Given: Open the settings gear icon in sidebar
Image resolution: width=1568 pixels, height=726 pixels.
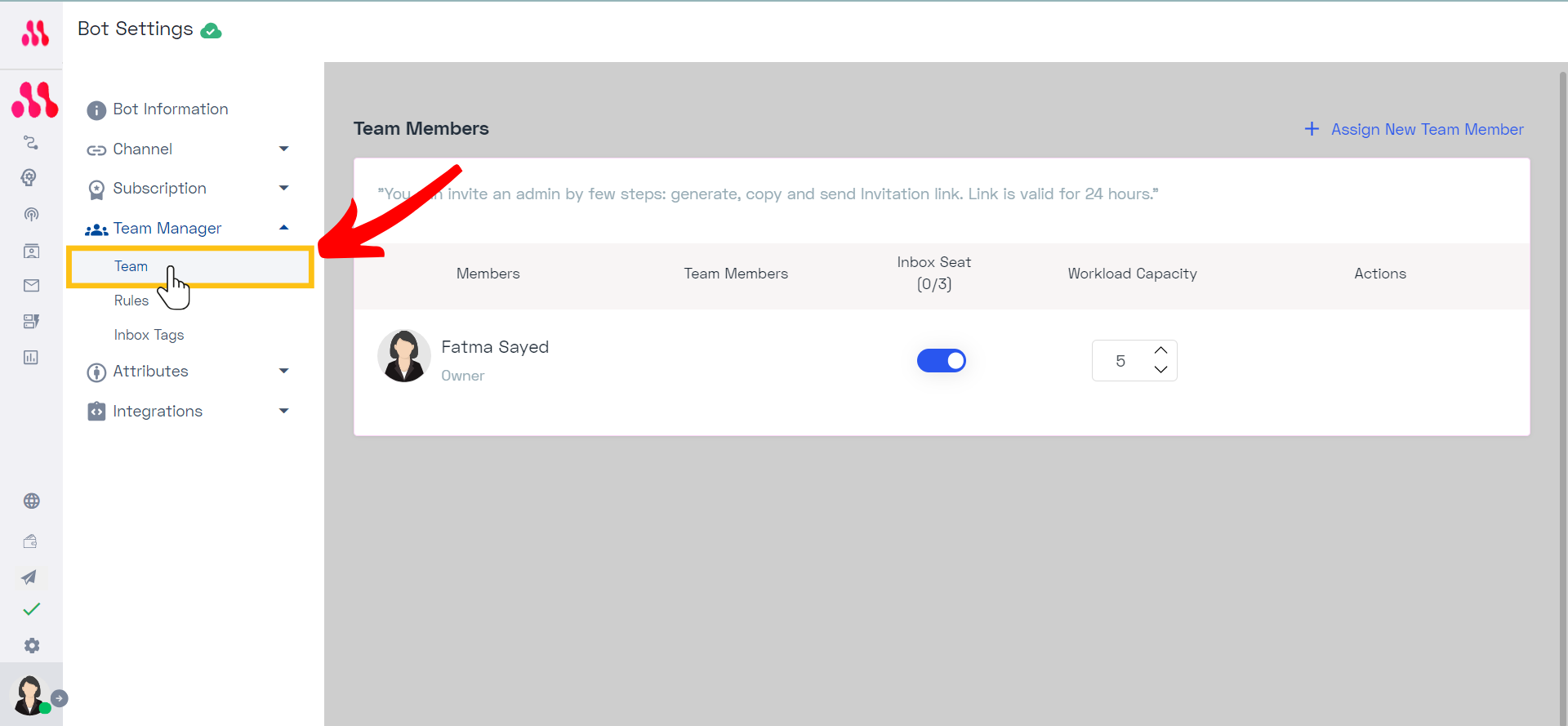Looking at the screenshot, I should (x=32, y=645).
